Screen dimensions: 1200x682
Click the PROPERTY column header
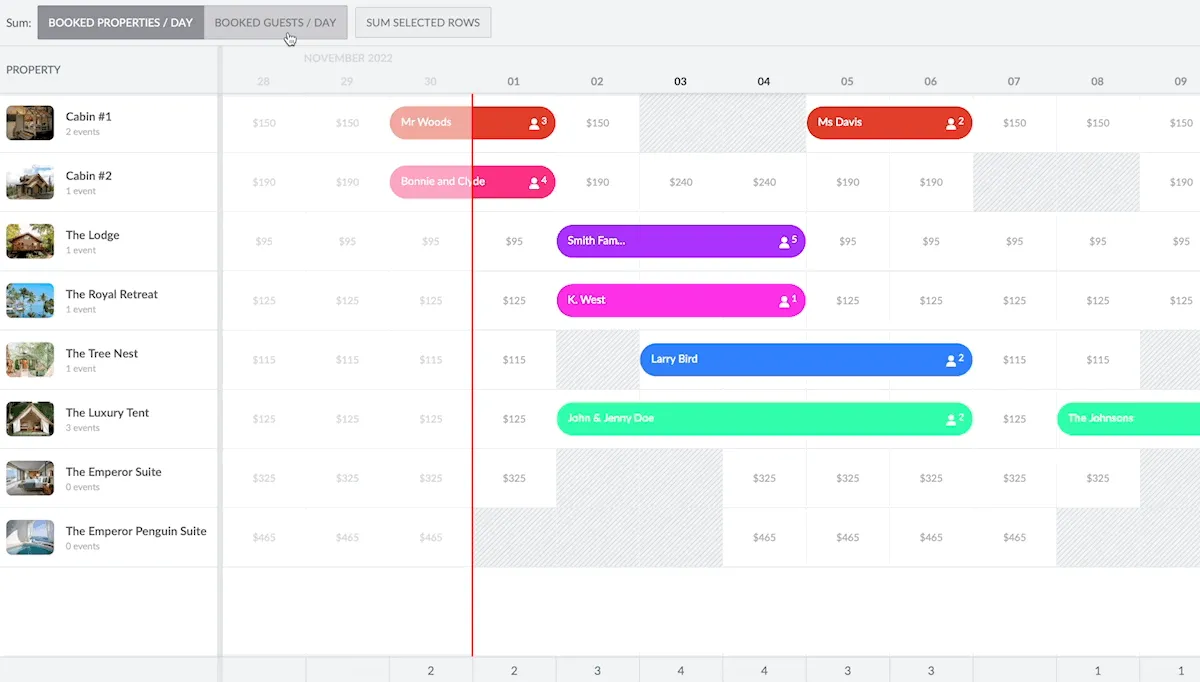[x=34, y=70]
